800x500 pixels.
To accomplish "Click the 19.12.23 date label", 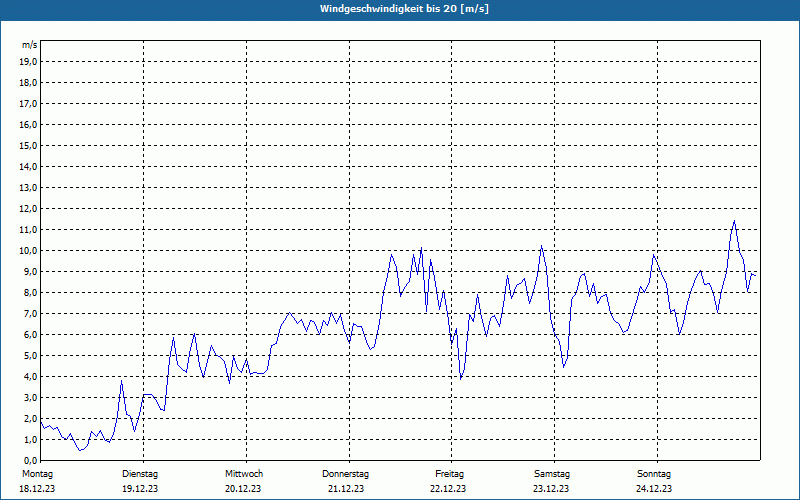I will click(x=140, y=489).
